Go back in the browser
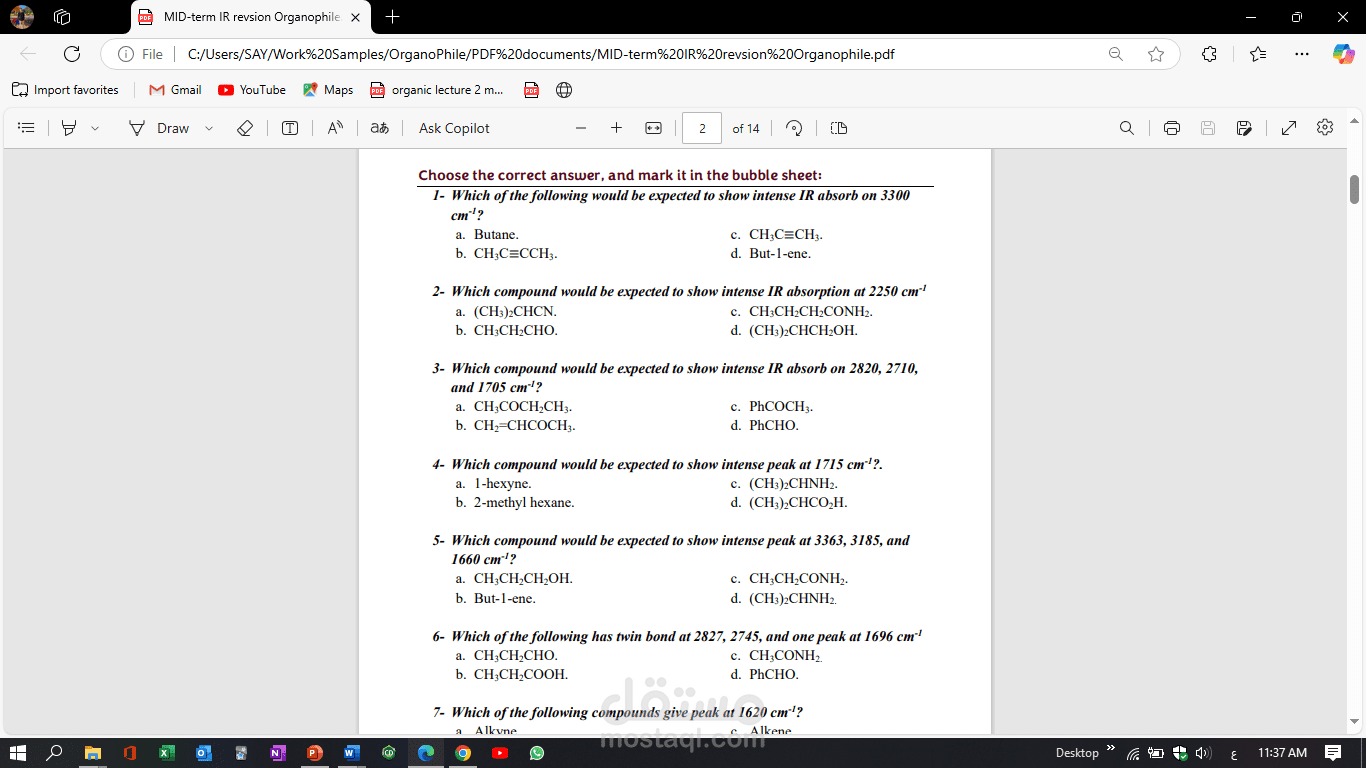 click(x=28, y=54)
